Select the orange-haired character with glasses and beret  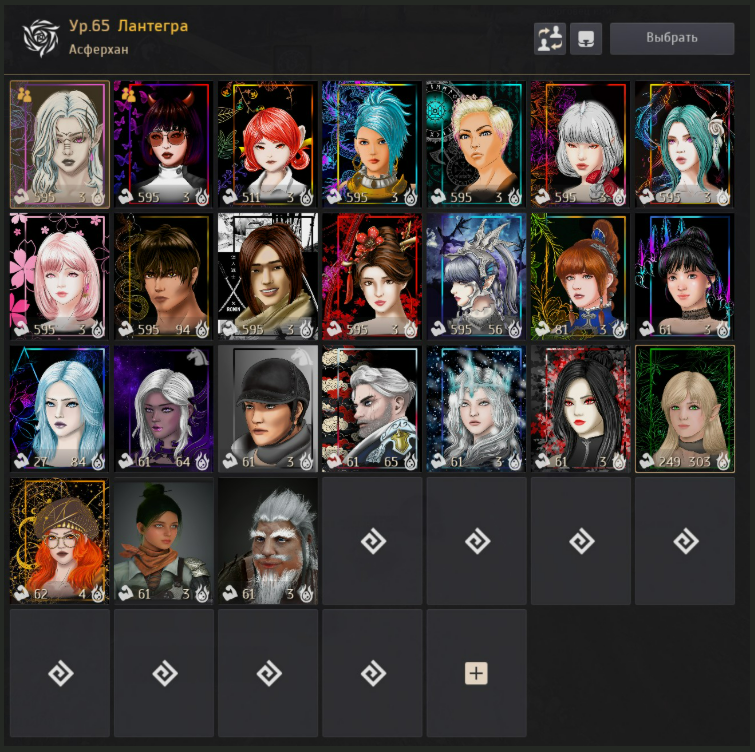click(60, 541)
